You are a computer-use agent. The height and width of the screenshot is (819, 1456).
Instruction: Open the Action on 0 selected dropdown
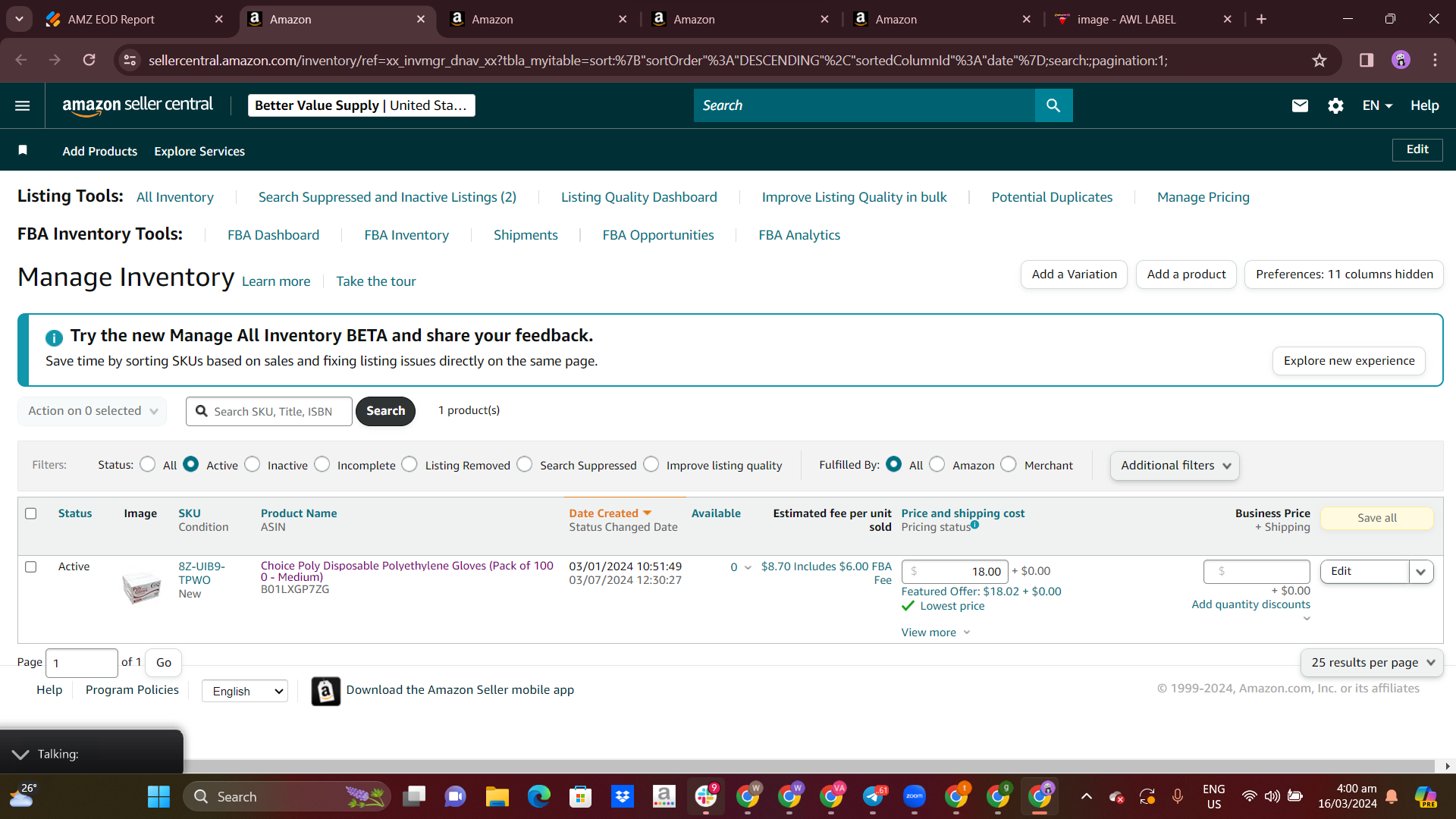coord(93,411)
